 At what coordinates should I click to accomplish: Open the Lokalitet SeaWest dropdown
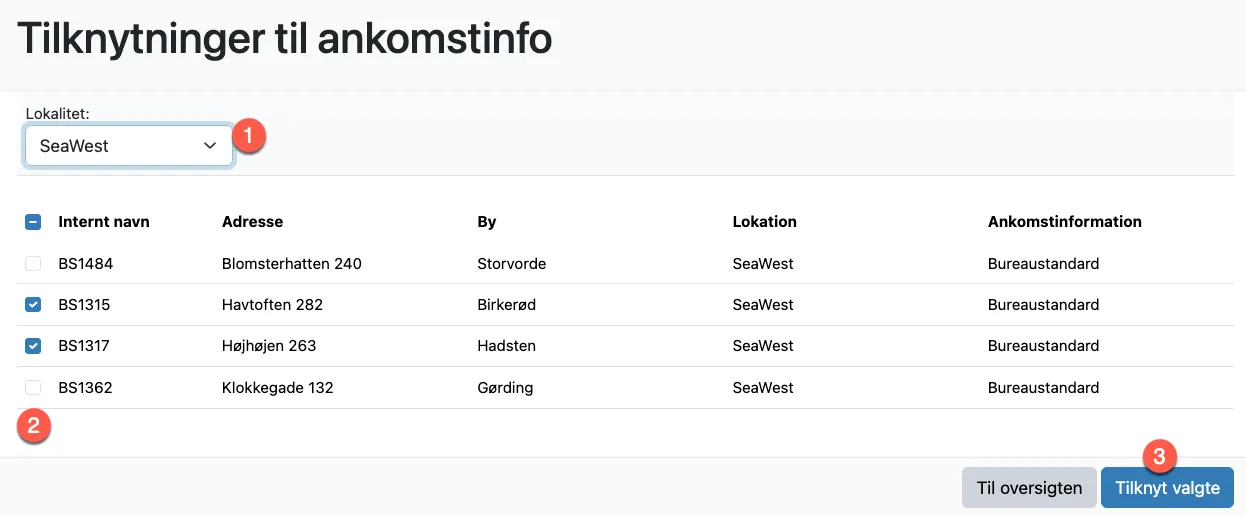[x=128, y=145]
